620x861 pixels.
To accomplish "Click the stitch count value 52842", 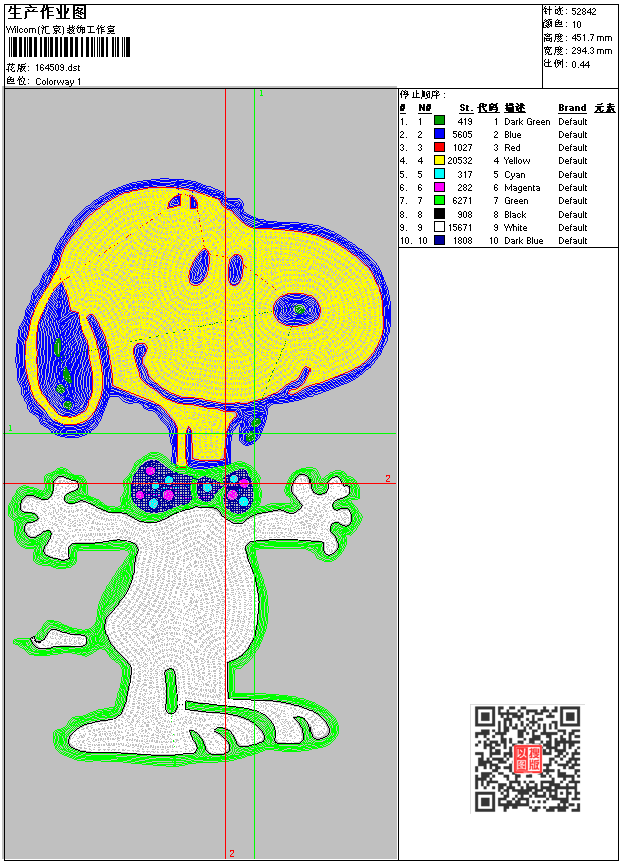I will point(584,11).
